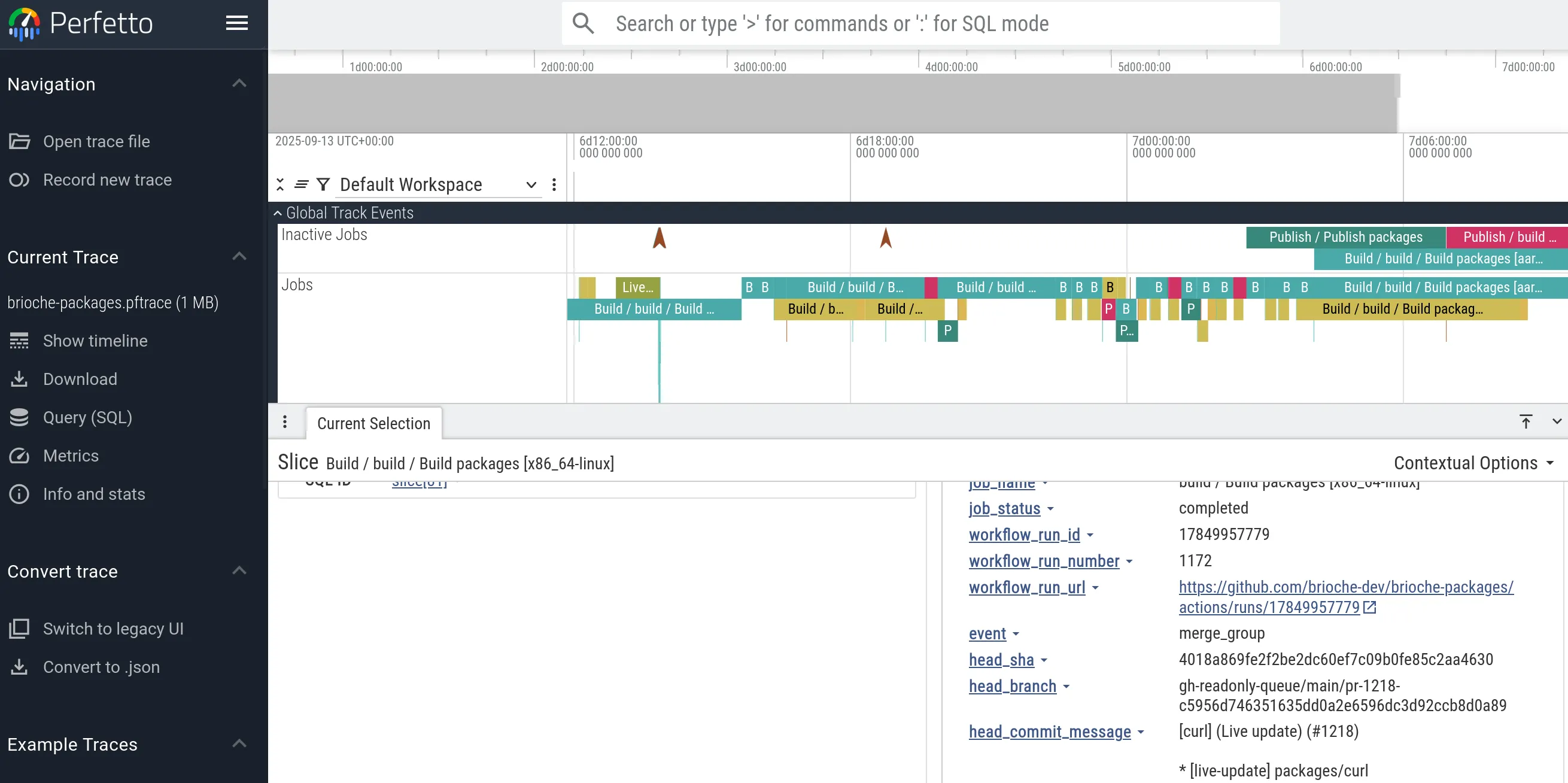Switch to the Current Selection tab
Screen dimensions: 1568x783
pyautogui.click(x=373, y=423)
